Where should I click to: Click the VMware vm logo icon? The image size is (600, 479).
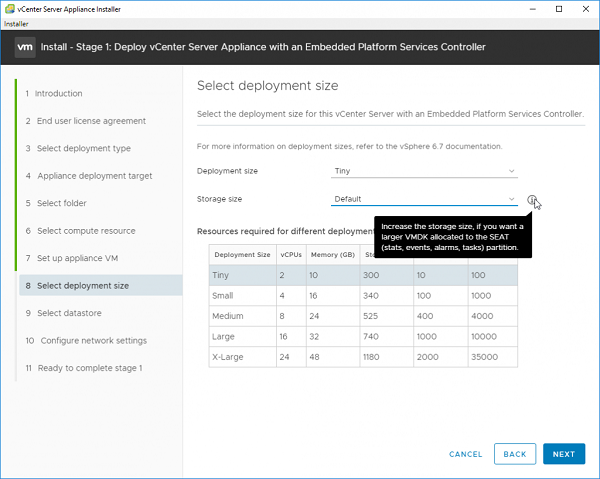[x=25, y=47]
